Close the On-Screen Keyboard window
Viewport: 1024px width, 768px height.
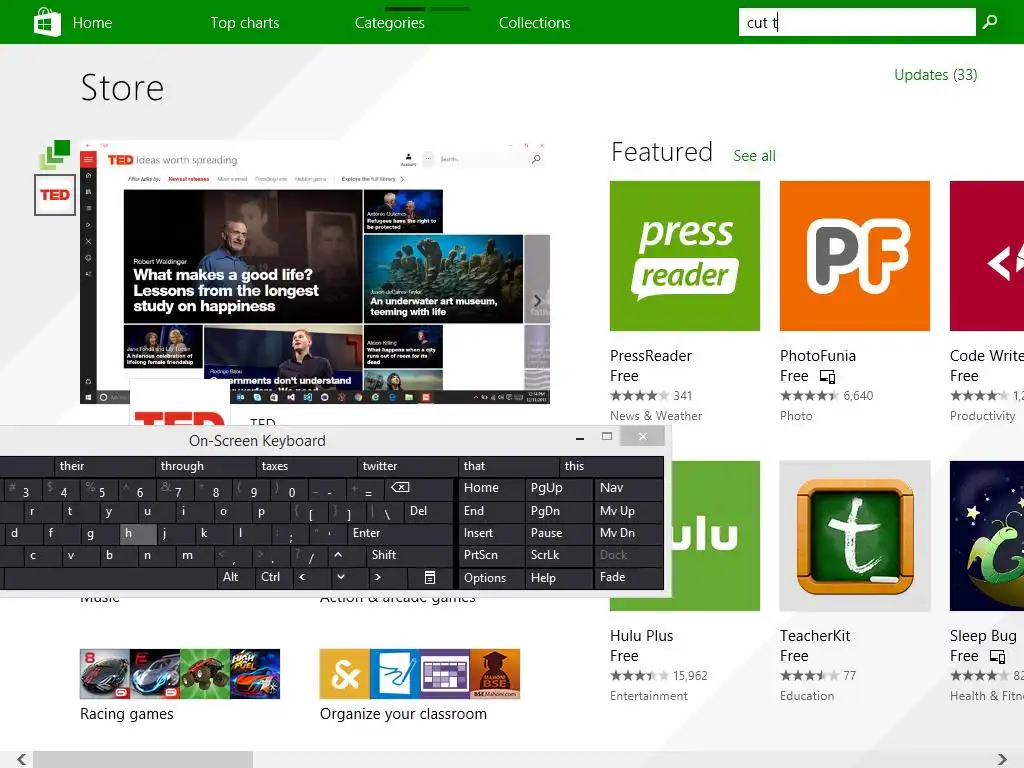(643, 436)
